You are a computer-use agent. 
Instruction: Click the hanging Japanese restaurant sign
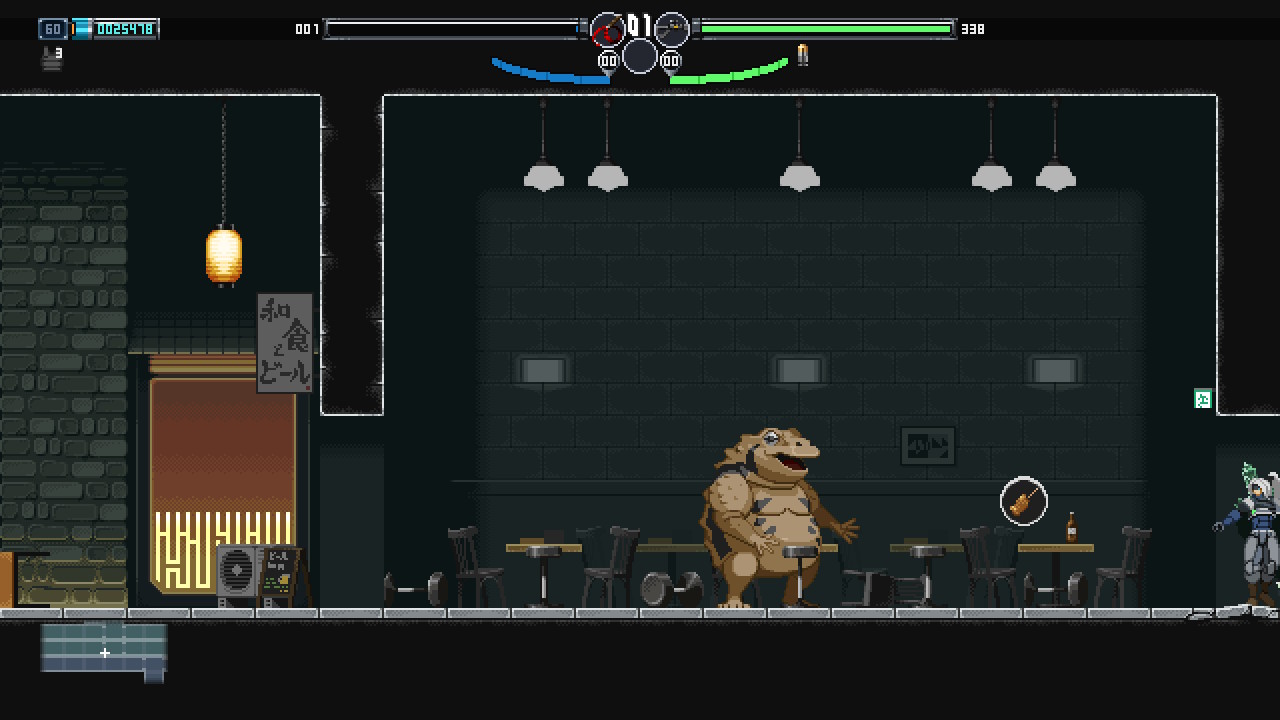click(285, 343)
